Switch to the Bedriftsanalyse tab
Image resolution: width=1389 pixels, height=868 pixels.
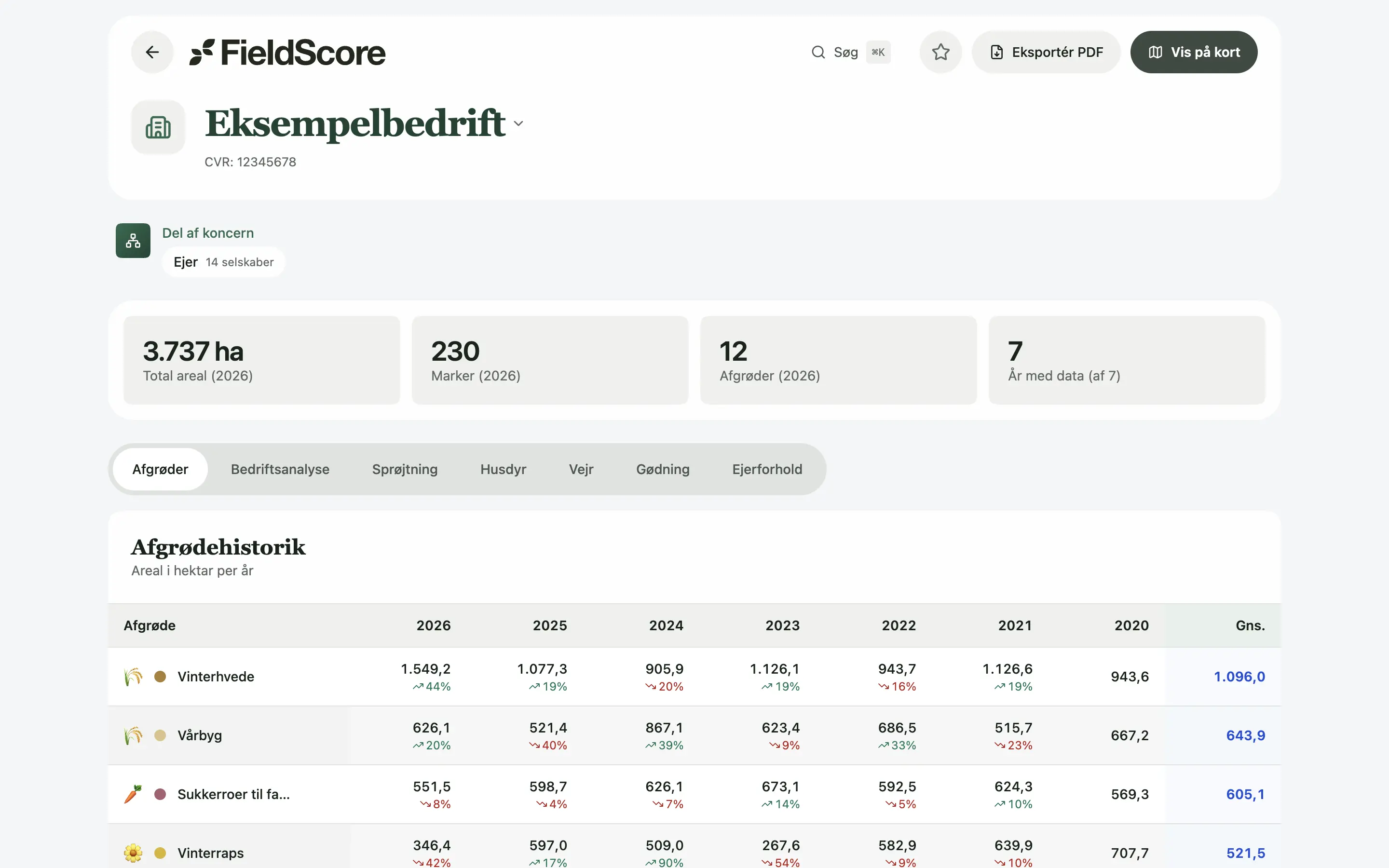point(280,469)
